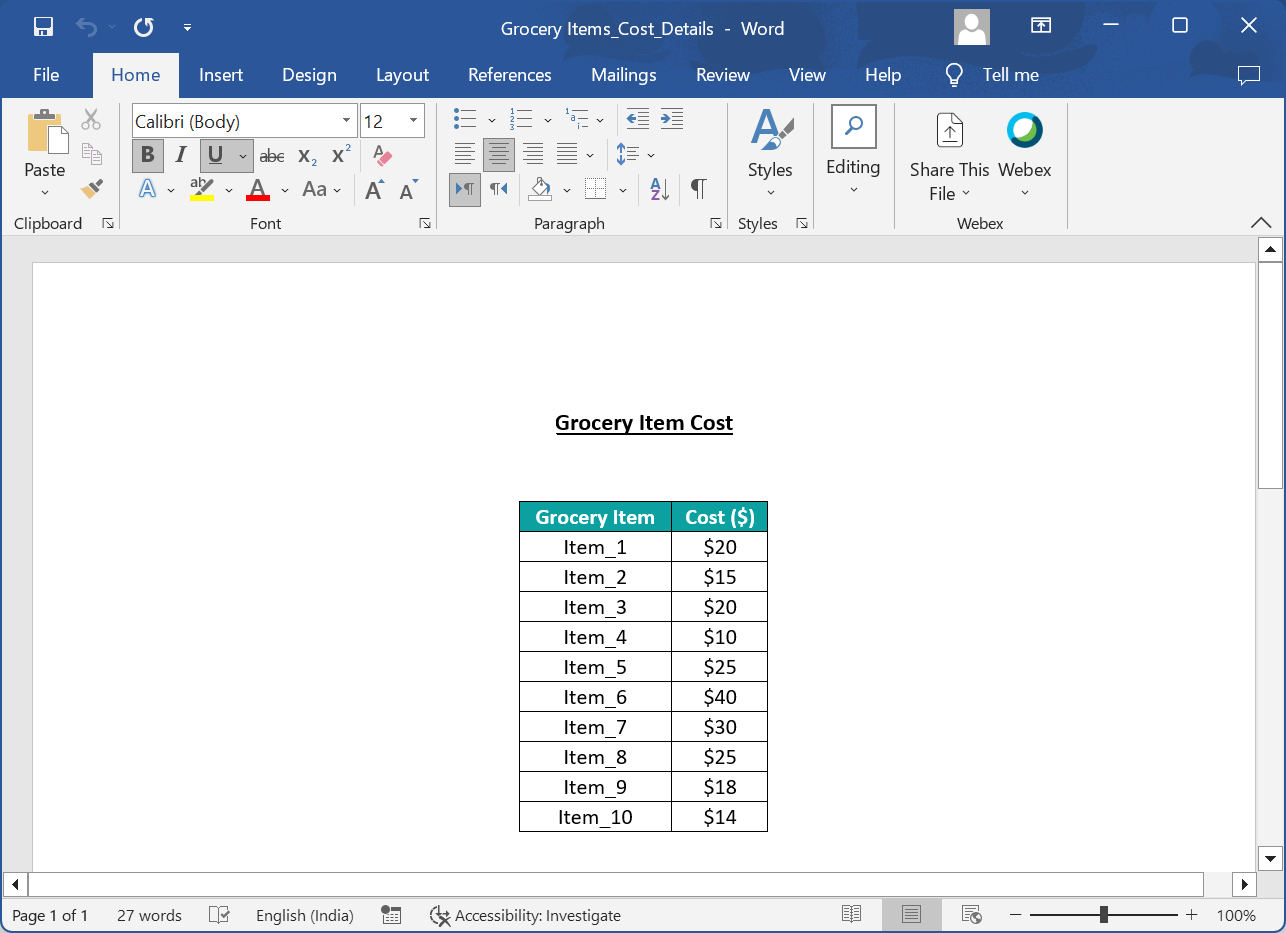Click the Cut scissors icon

(91, 120)
